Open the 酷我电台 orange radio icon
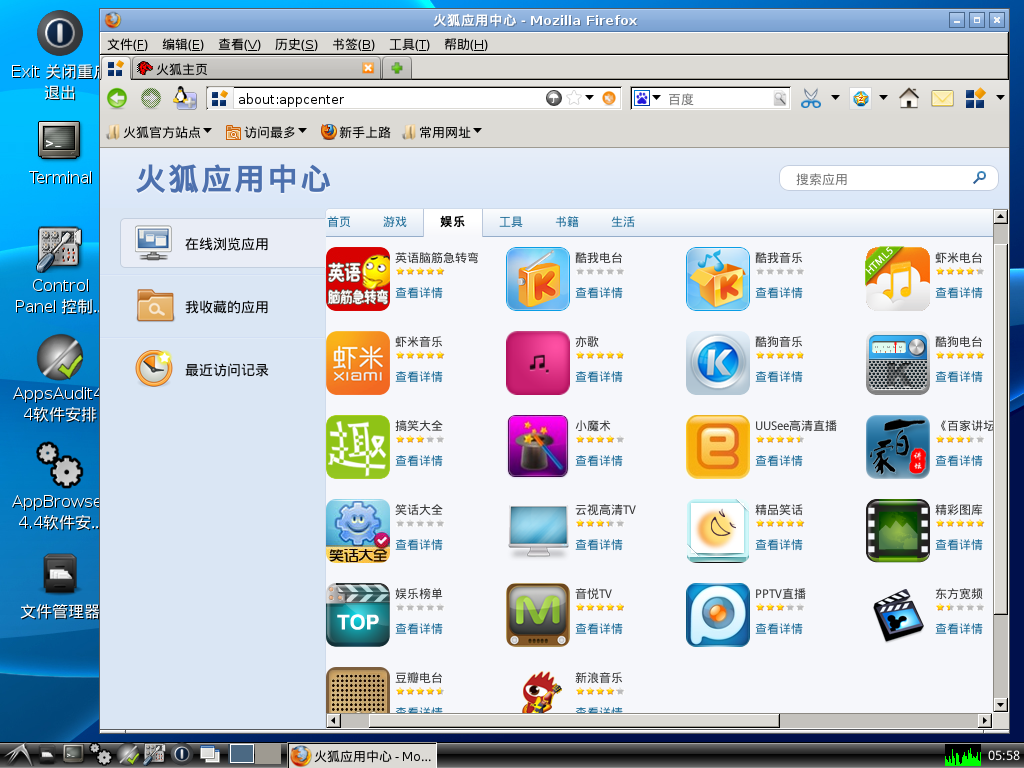Image resolution: width=1024 pixels, height=768 pixels. click(537, 279)
